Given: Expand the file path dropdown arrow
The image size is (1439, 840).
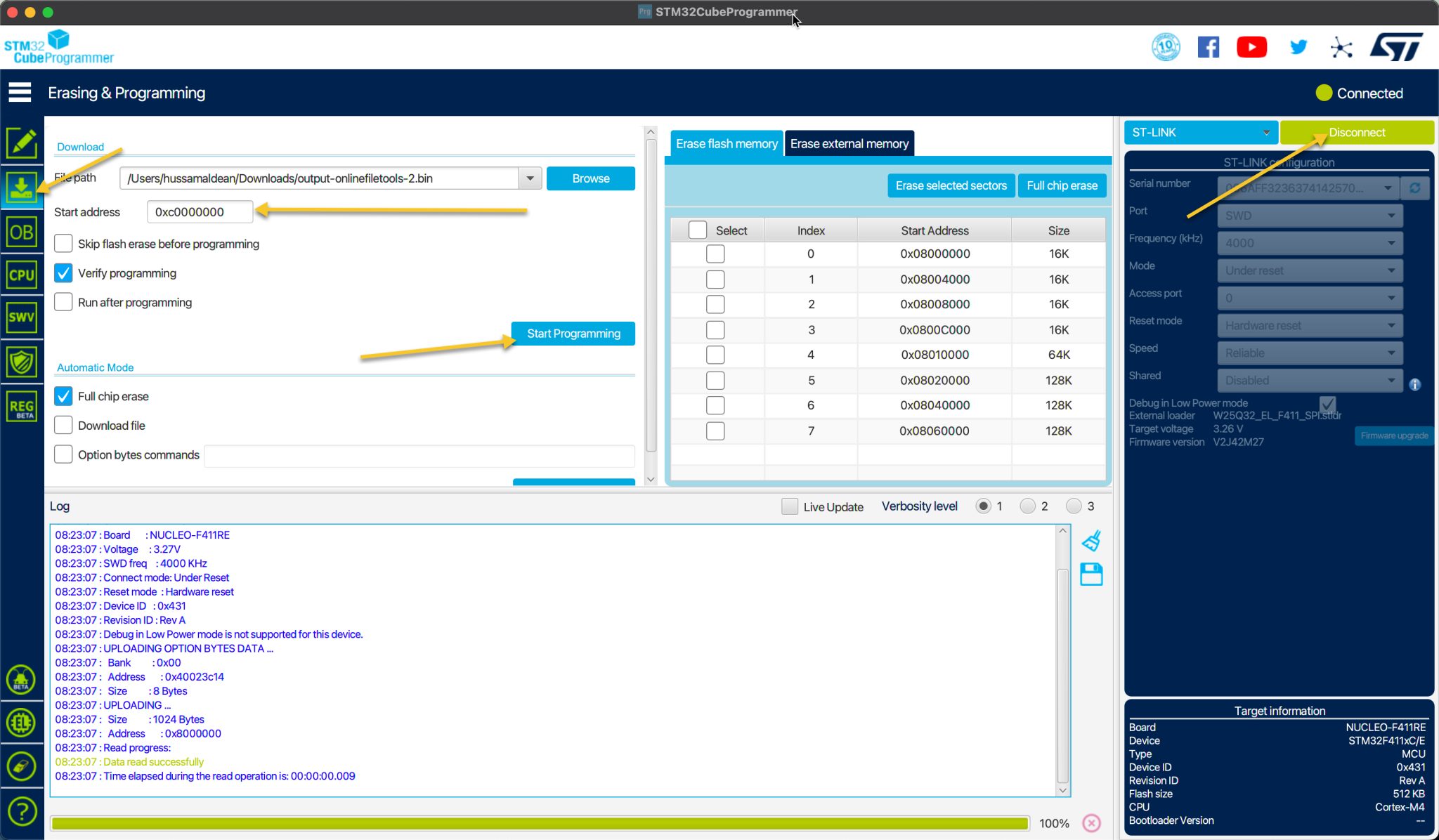Looking at the screenshot, I should 530,178.
